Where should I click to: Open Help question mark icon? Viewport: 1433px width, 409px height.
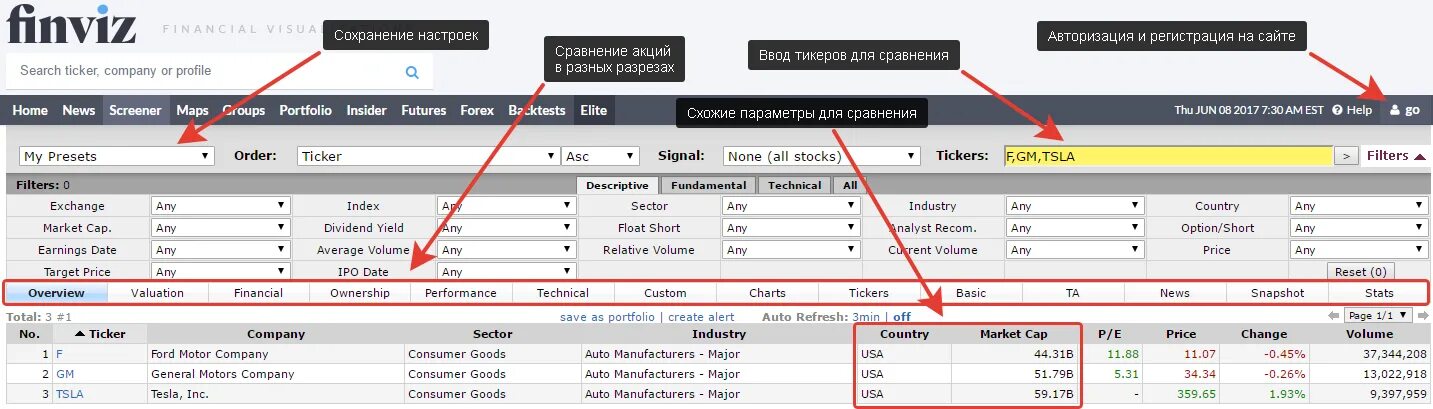[1336, 110]
